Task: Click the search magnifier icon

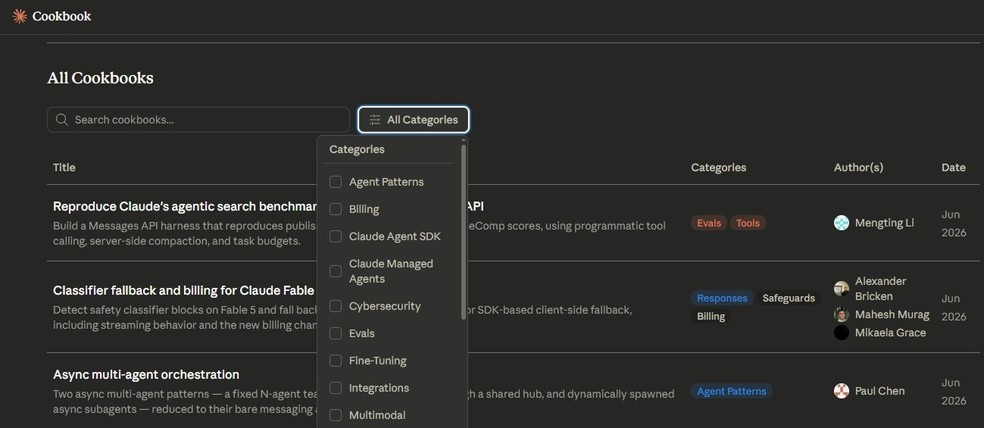Action: point(62,119)
